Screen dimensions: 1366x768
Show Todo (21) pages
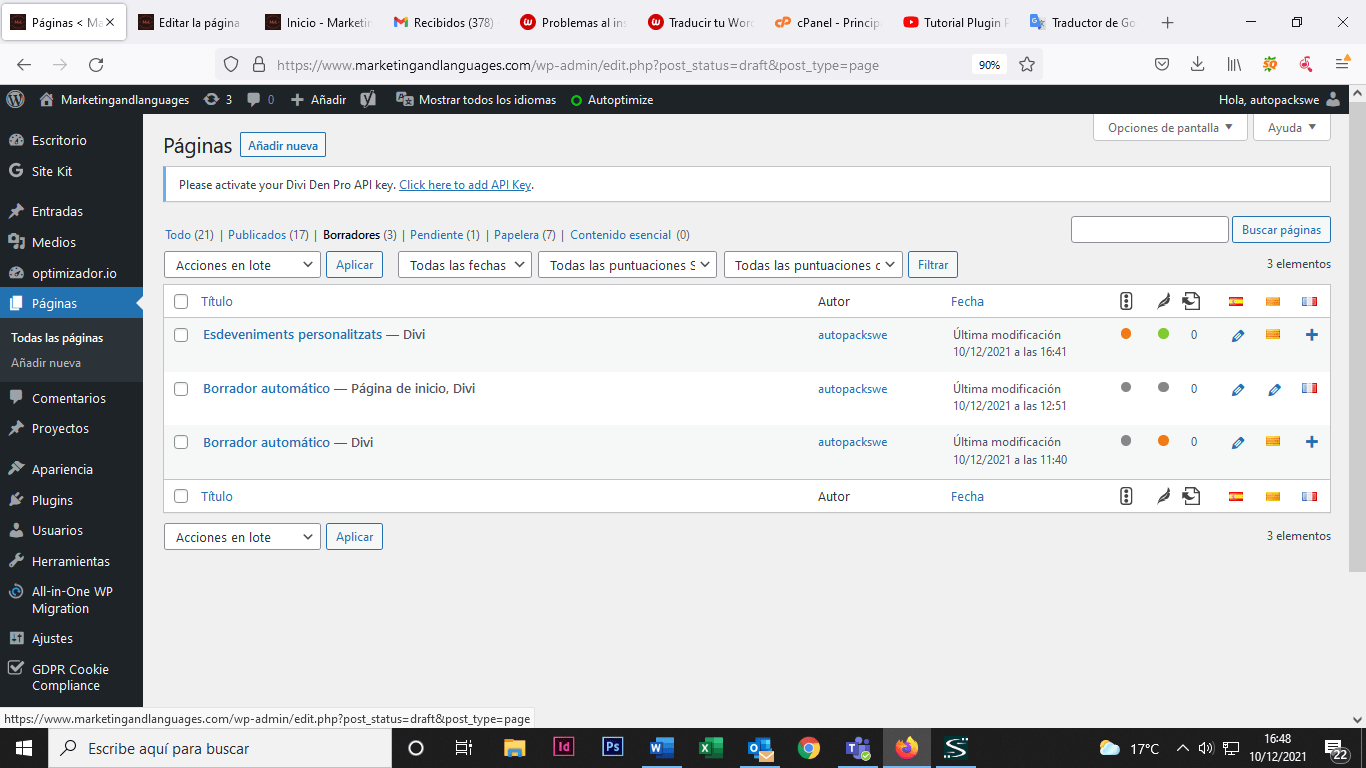[189, 235]
